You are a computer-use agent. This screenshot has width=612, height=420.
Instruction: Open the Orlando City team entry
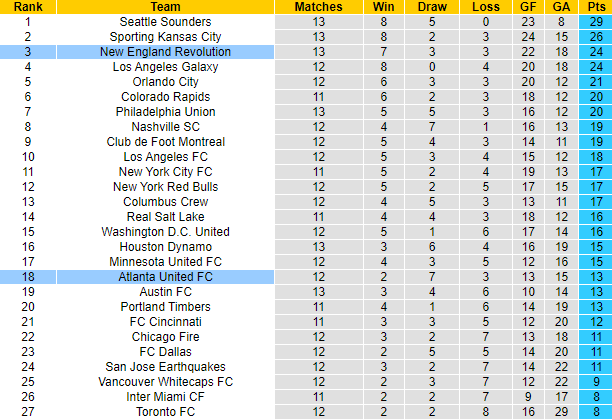[165, 81]
